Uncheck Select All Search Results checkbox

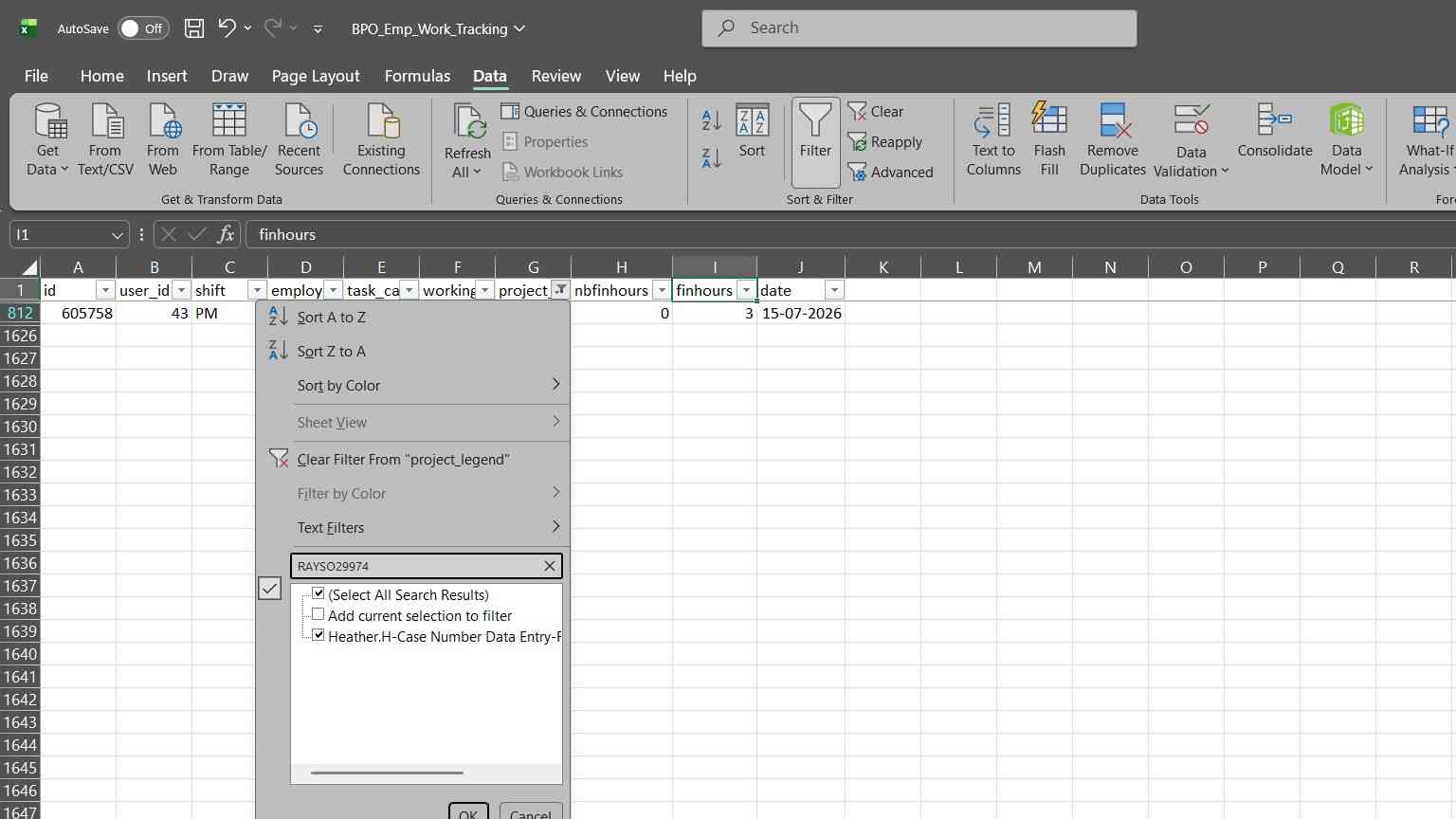pyautogui.click(x=318, y=593)
